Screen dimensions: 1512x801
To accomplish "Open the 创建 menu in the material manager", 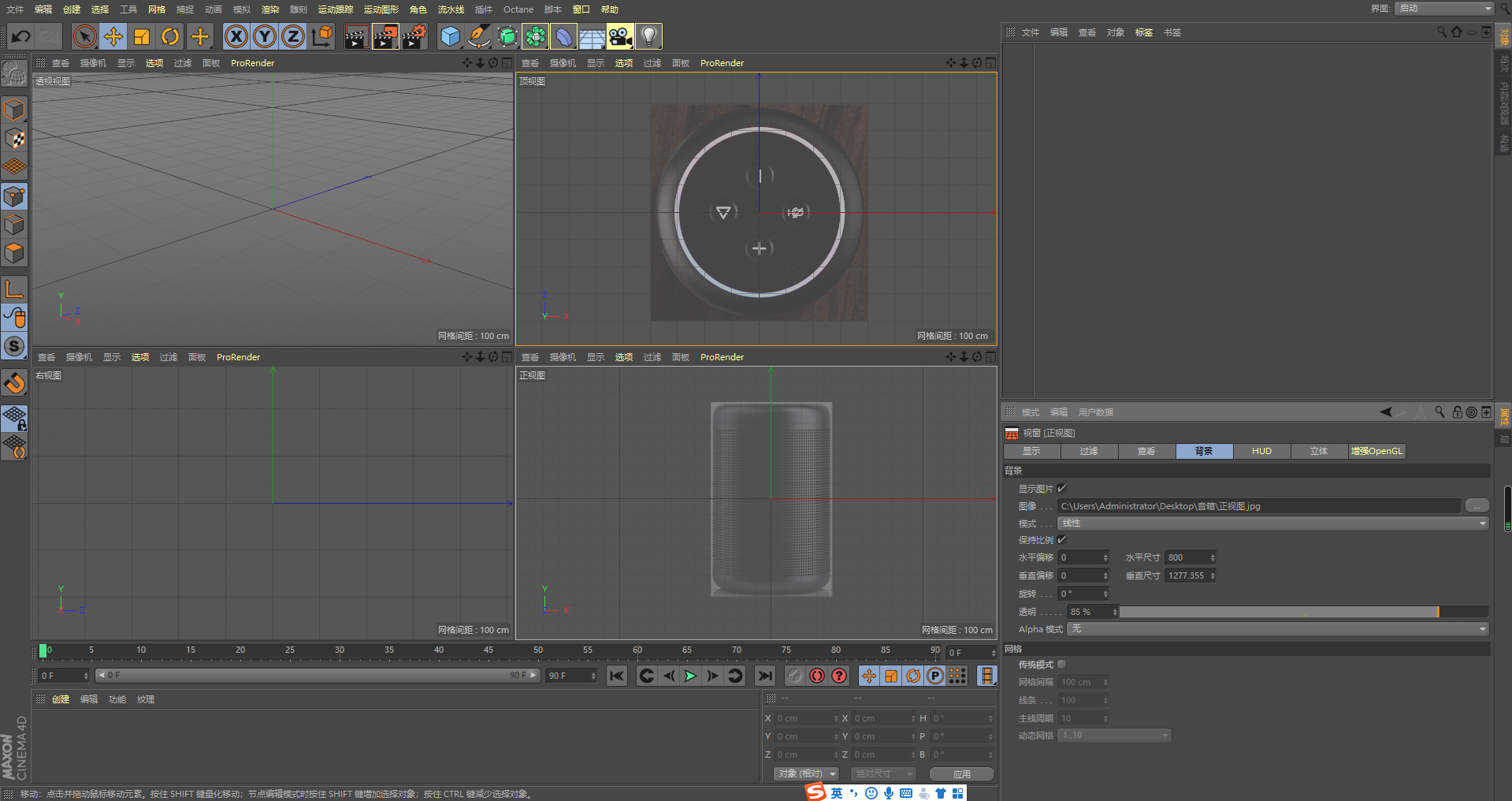I will click(61, 699).
